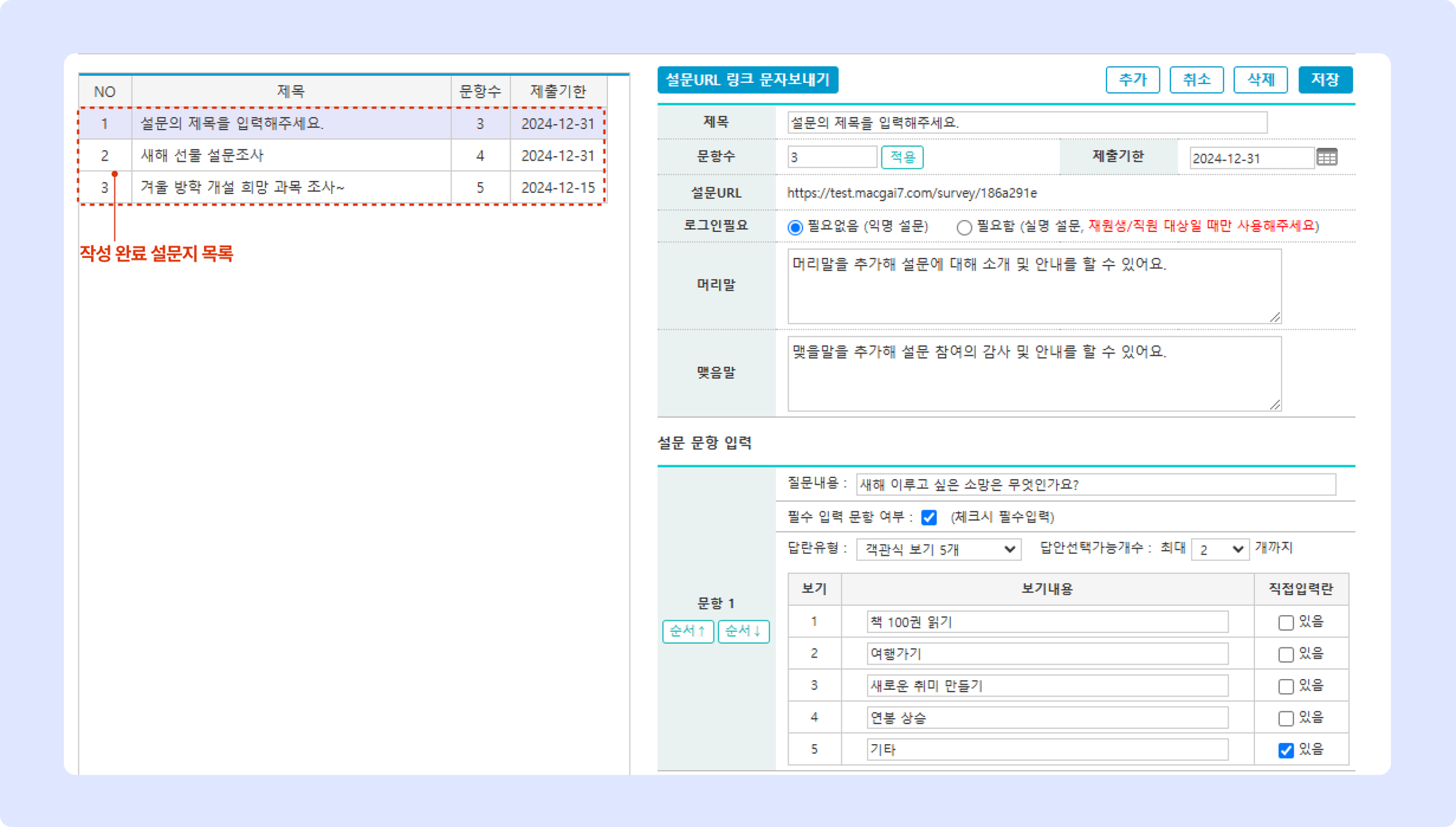Enable direct input for option 1
Screen dimensions: 1456x827
[1286, 622]
